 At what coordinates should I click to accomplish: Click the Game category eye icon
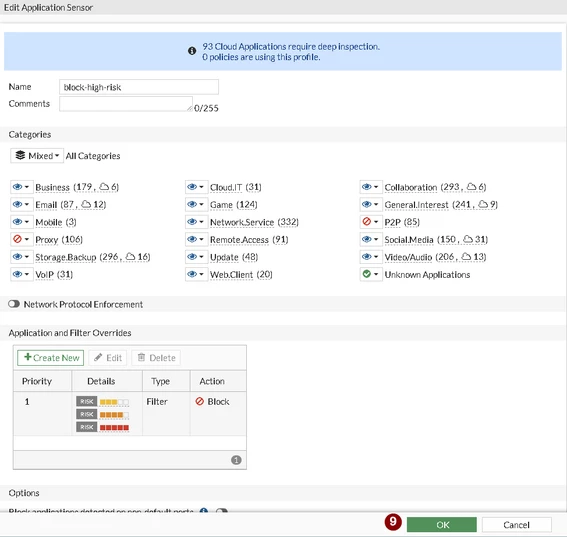point(192,204)
